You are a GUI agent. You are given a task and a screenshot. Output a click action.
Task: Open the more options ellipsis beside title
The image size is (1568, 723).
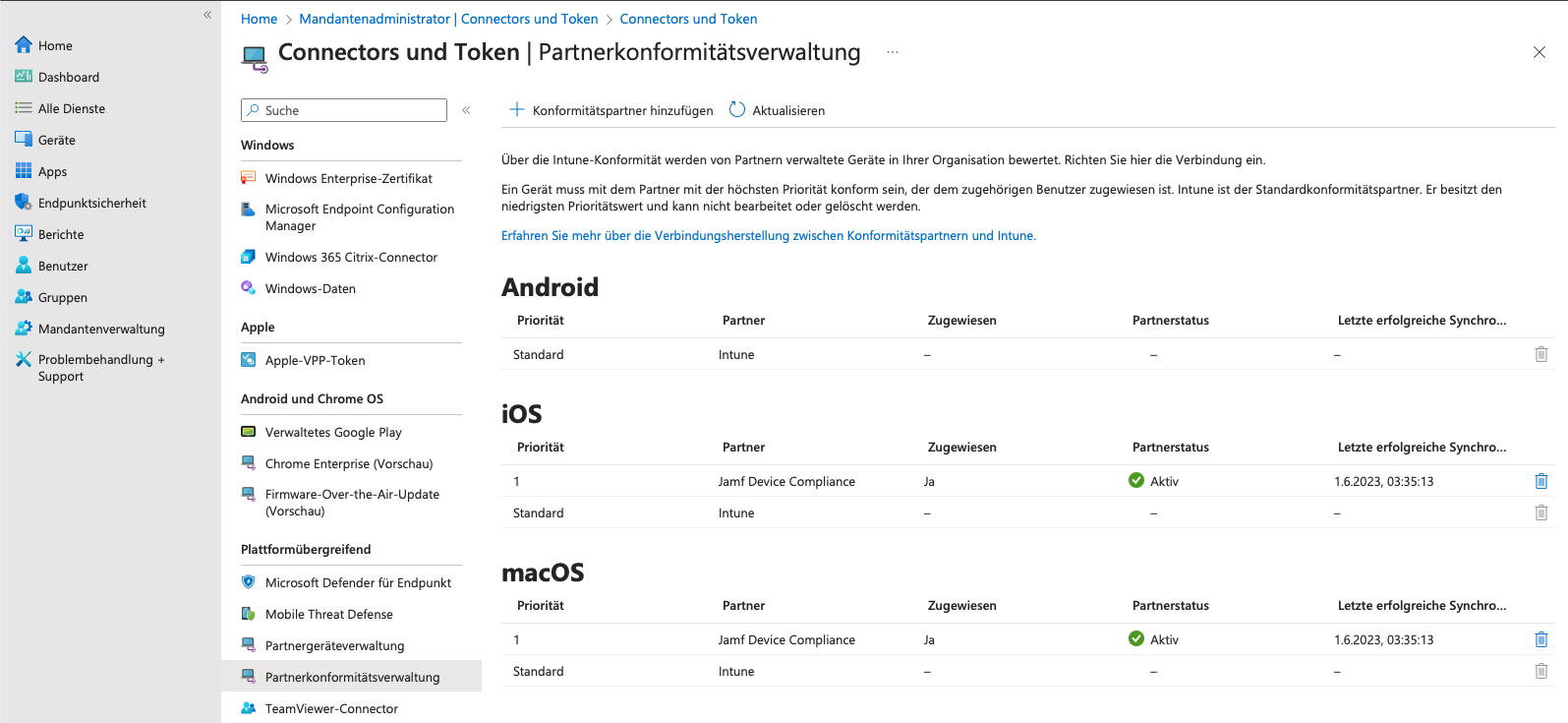[x=892, y=52]
